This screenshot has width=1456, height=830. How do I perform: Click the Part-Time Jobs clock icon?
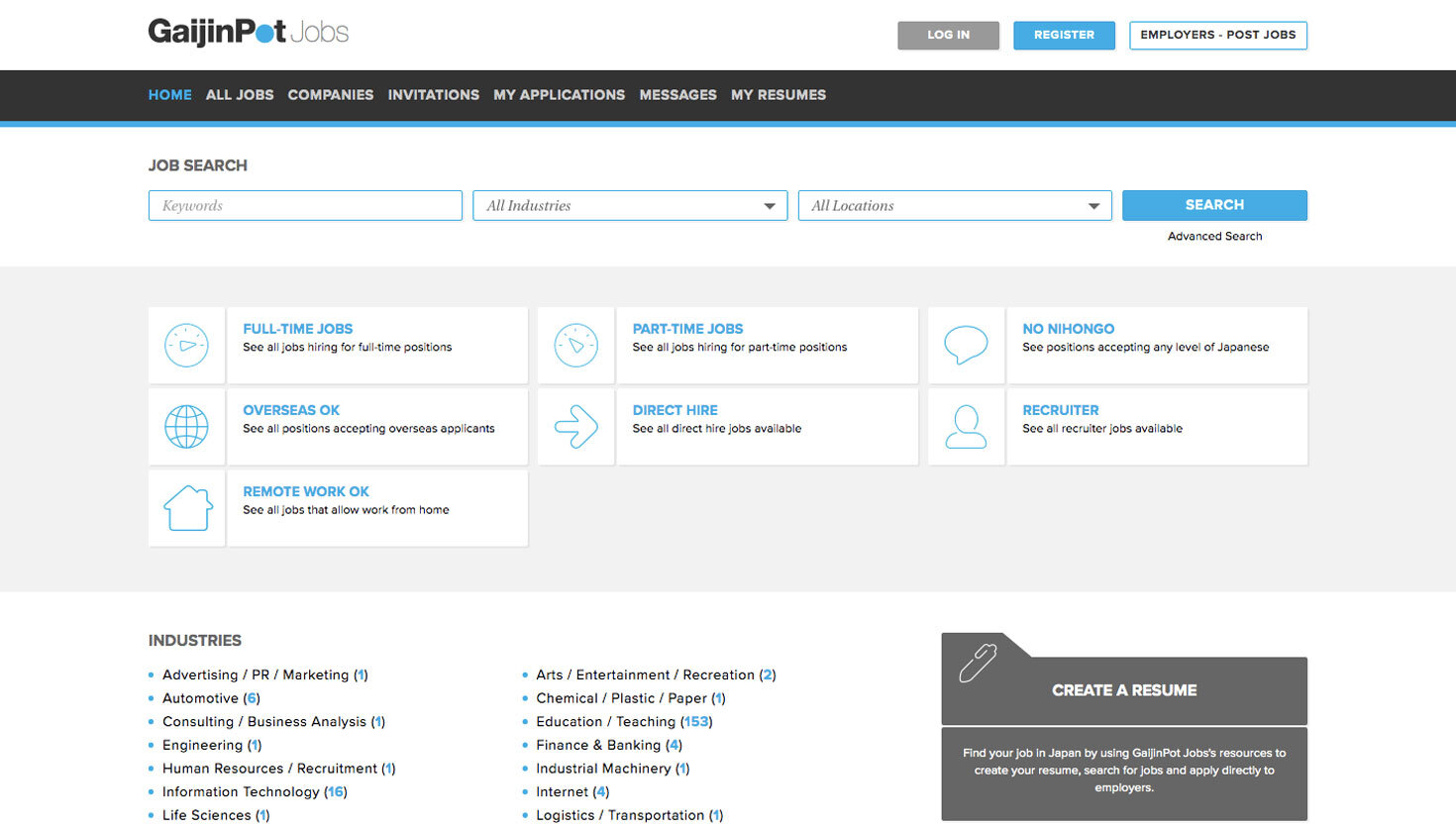576,346
